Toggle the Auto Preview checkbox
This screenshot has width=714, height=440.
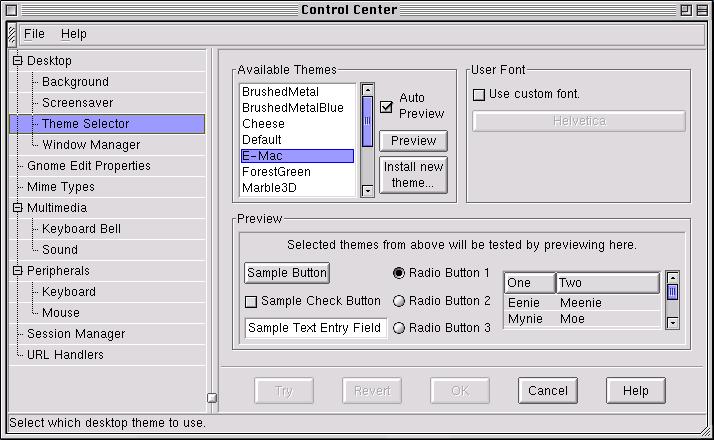click(386, 106)
